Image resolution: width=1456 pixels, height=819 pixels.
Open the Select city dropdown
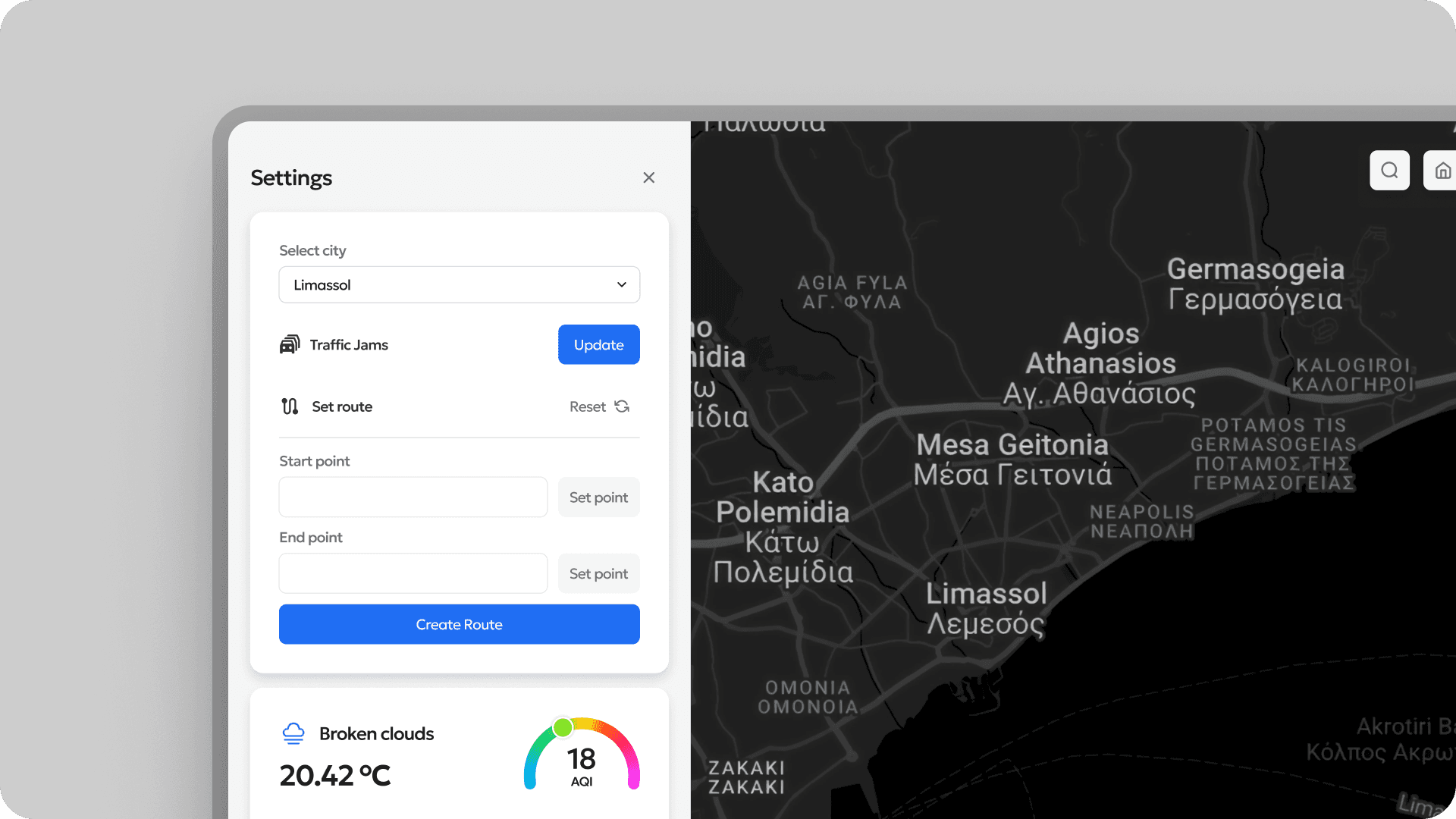click(459, 285)
